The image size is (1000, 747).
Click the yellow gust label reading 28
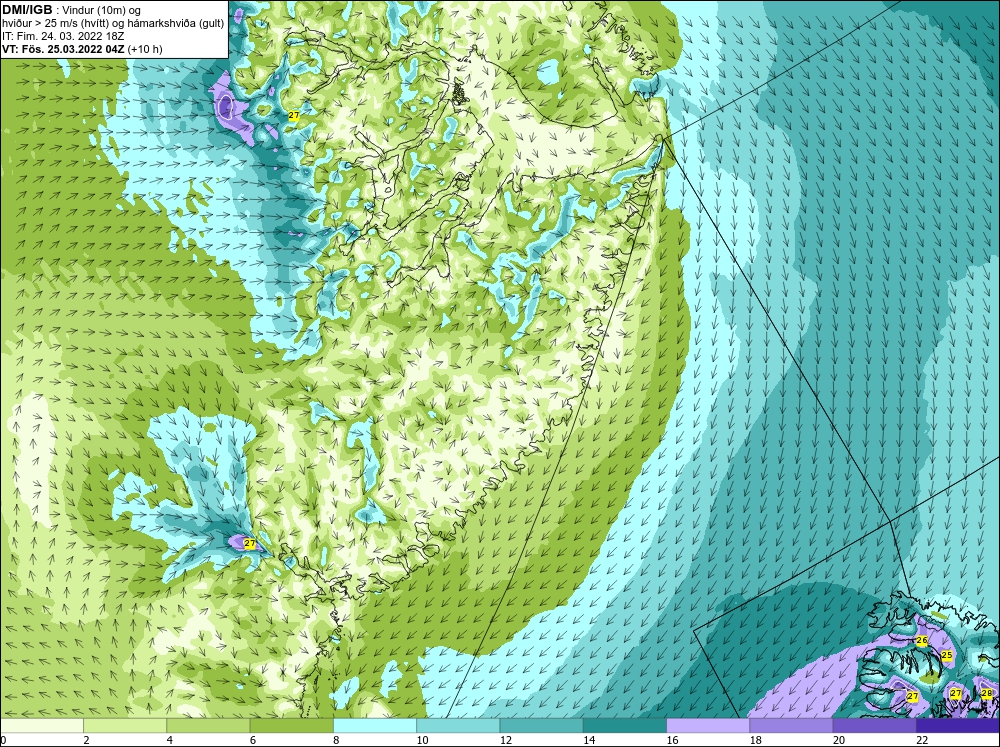pos(987,693)
